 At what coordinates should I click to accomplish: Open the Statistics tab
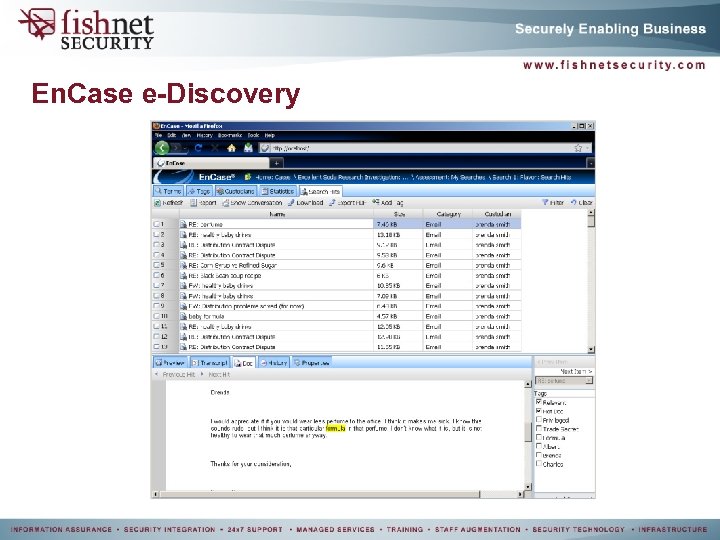point(277,191)
